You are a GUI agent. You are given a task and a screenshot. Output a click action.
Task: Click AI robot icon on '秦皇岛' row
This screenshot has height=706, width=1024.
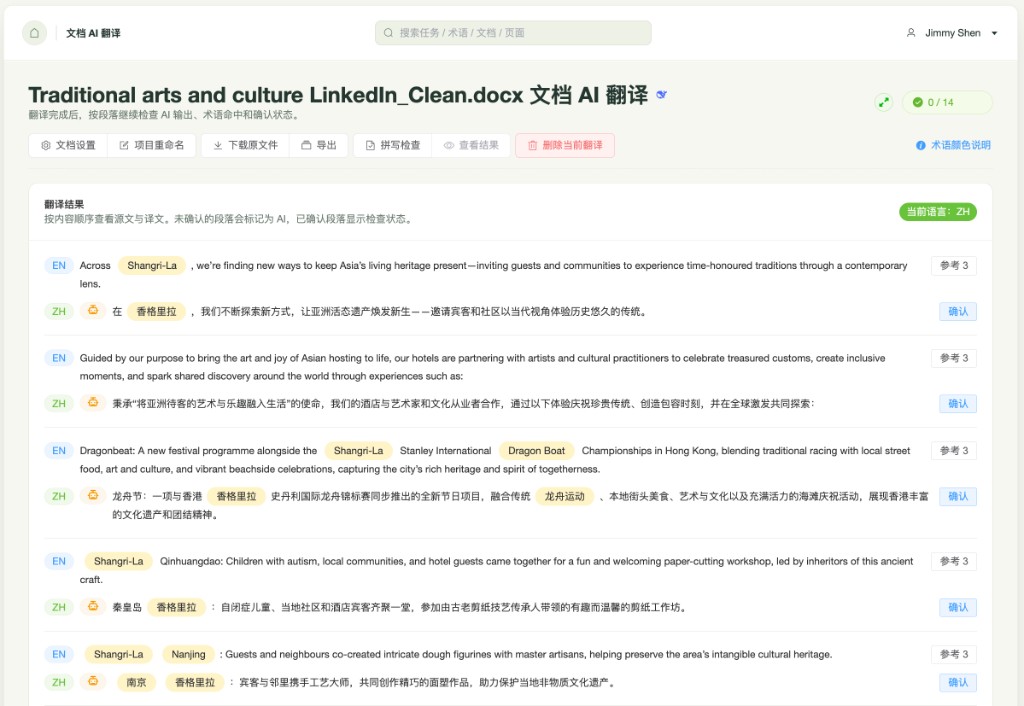coord(93,606)
